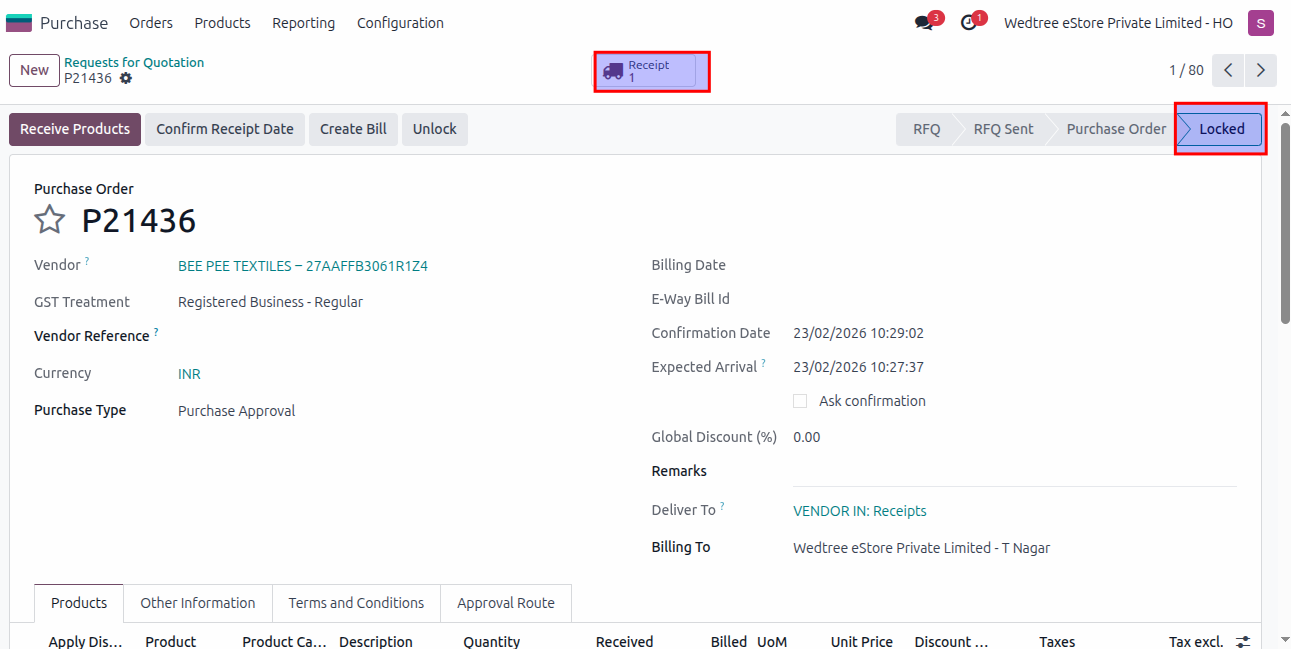Enable the Ask confirmation checkbox
Screen dimensions: 1291x649
click(x=800, y=401)
